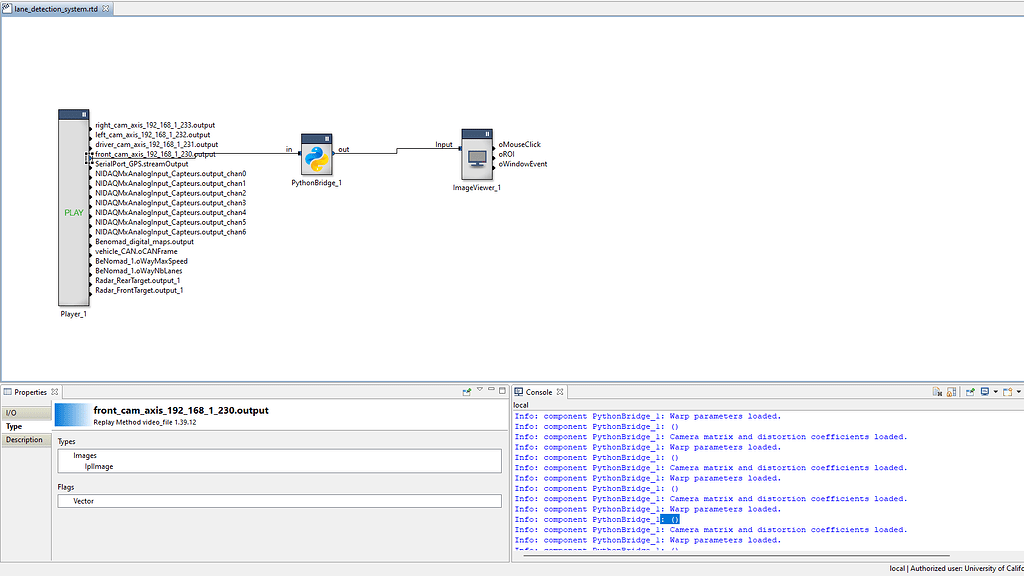1024x576 pixels.
Task: Open the Open Console dropdown arrow
Action: 1018,391
